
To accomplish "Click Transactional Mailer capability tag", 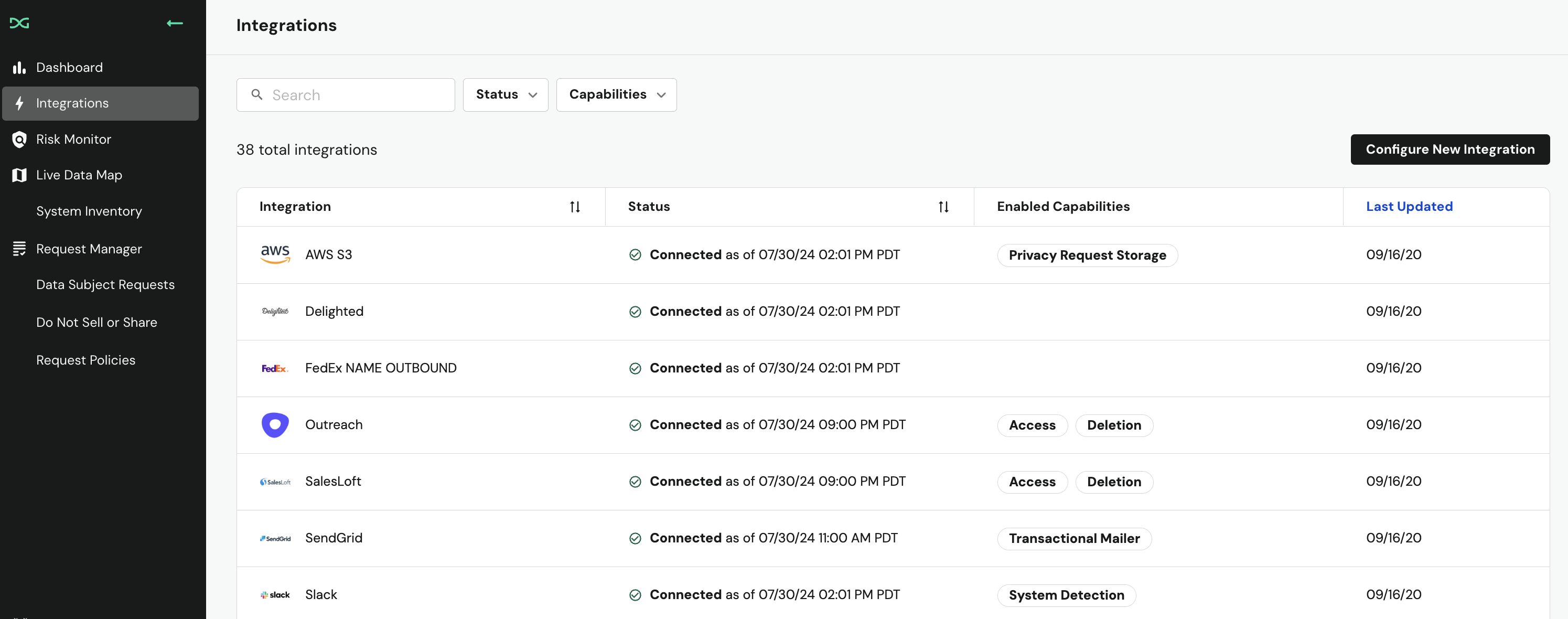I will pyautogui.click(x=1075, y=539).
